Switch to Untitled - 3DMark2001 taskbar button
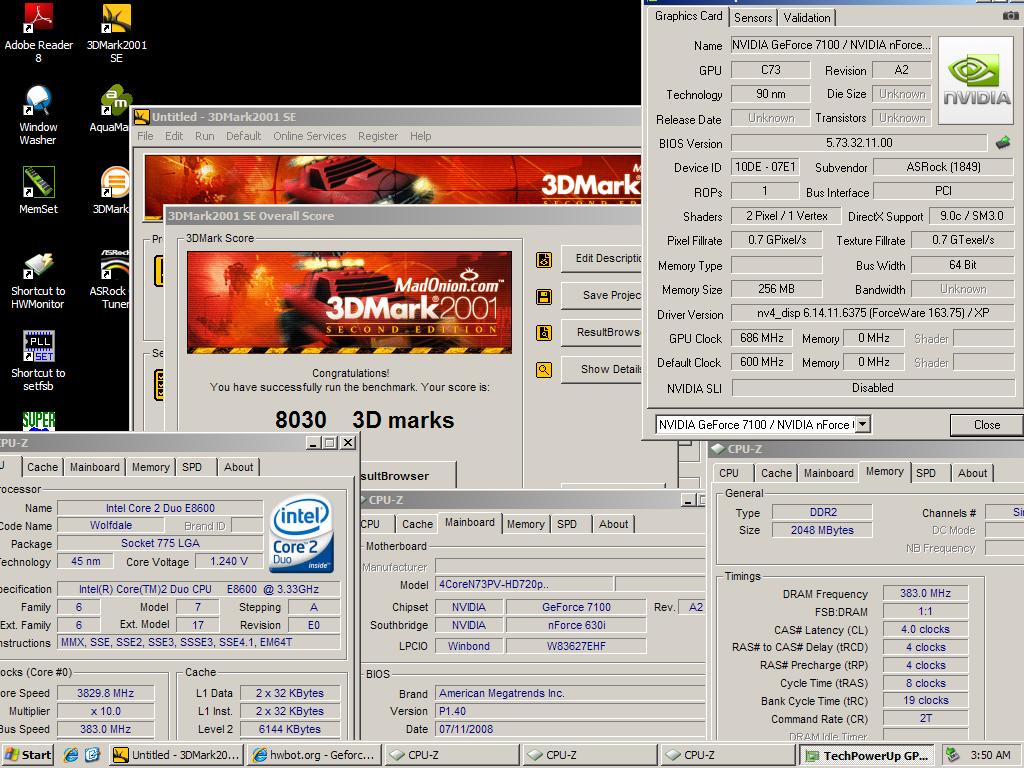 point(176,755)
